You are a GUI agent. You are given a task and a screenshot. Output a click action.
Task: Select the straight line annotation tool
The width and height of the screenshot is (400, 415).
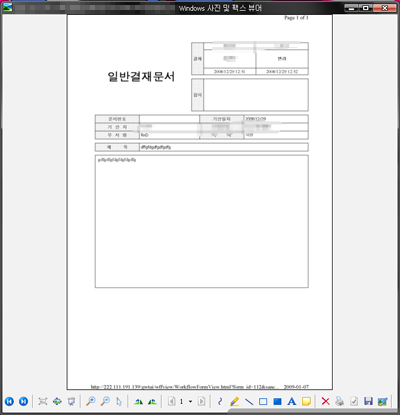coord(249,401)
